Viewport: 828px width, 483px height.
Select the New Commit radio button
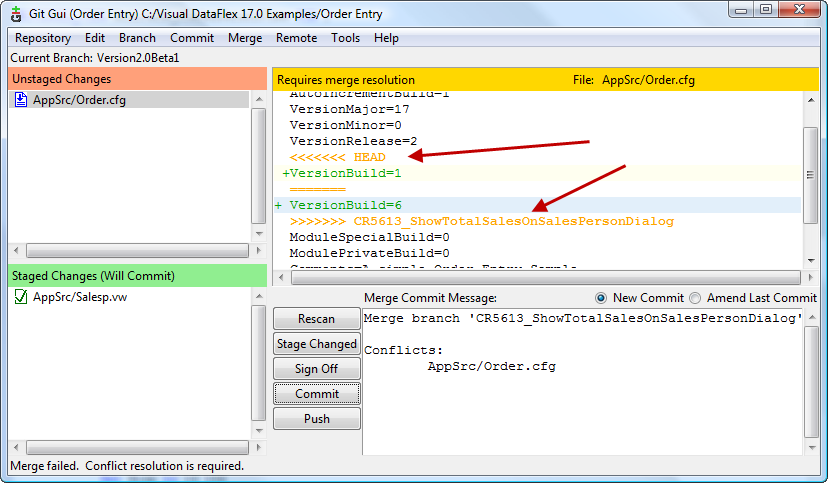(601, 298)
